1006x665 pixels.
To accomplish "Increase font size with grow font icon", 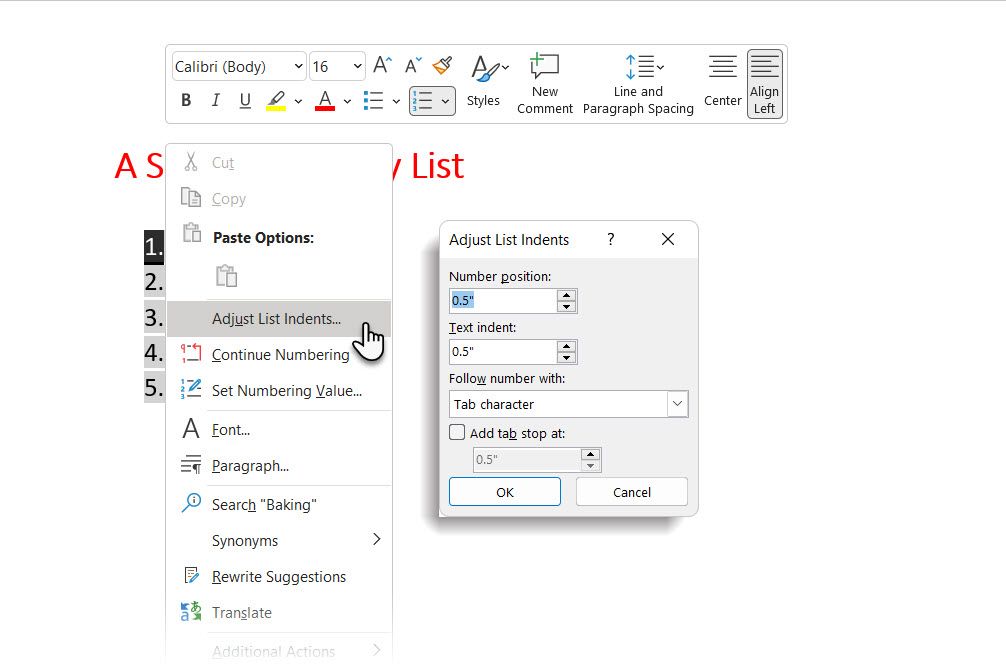I will (x=382, y=65).
